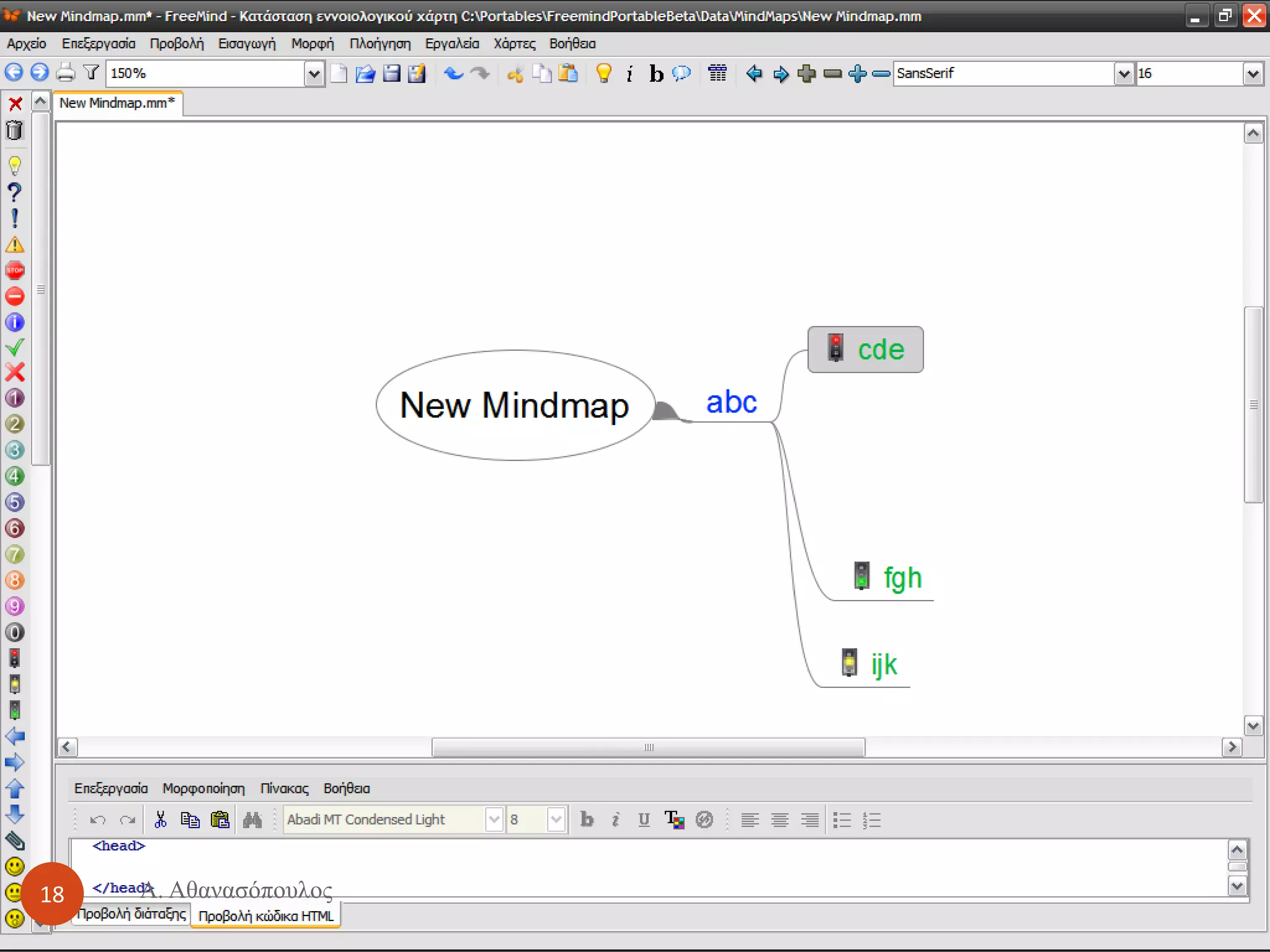Toggle italic with main toolbar i icon
This screenshot has height=952, width=1270.
coord(629,74)
